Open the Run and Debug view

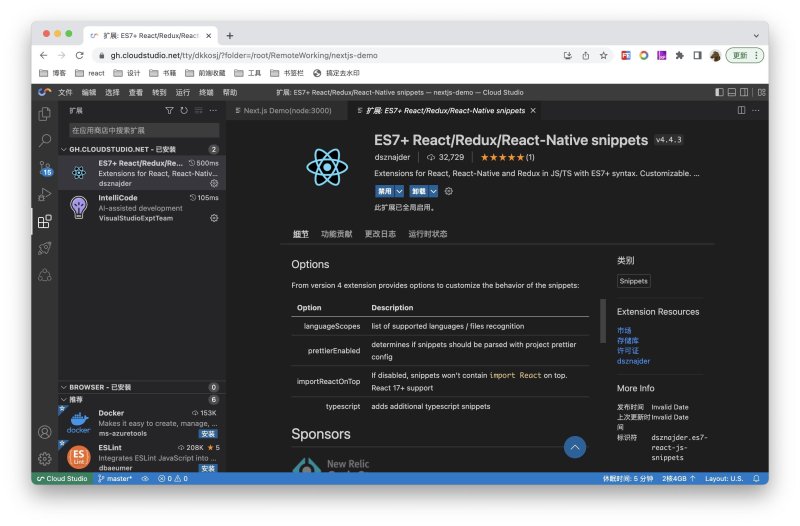click(x=45, y=194)
